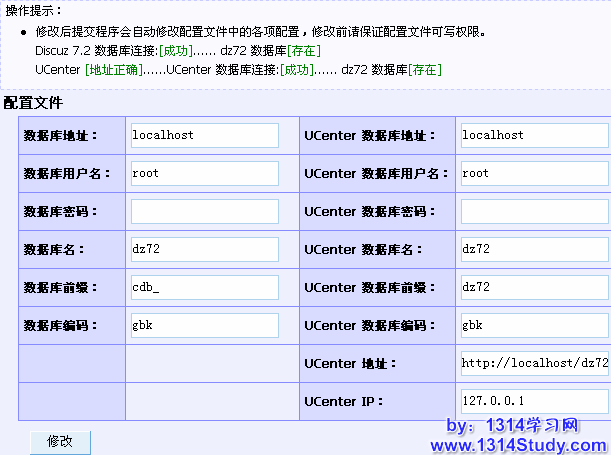611x455 pixels.
Task: Click the www.1314Study.com watermark link
Action: pyautogui.click(x=518, y=444)
